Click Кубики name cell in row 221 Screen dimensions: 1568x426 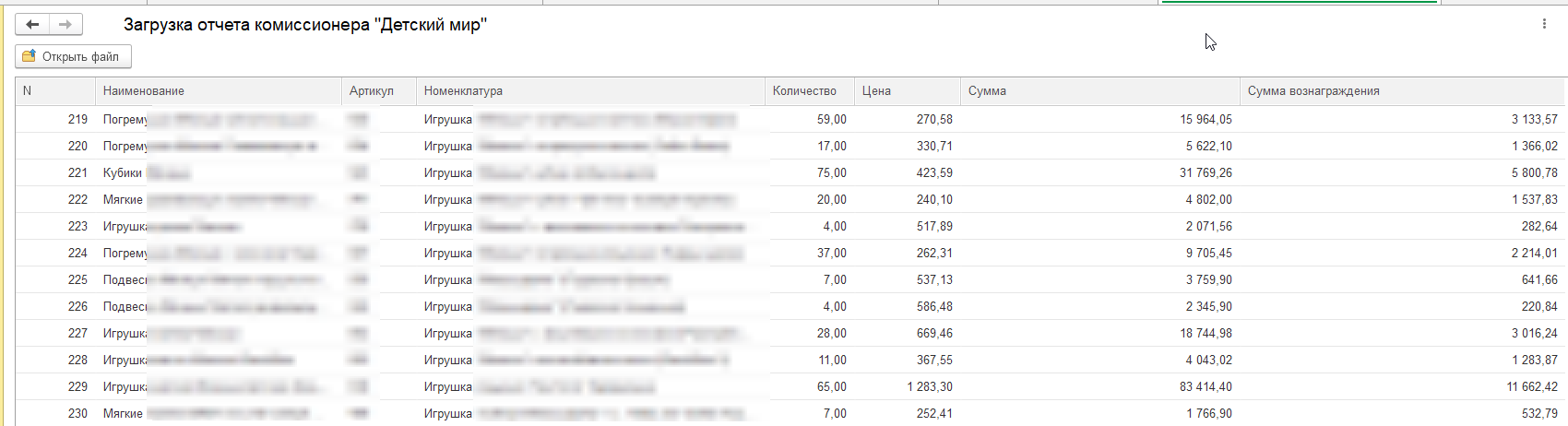pos(219,172)
